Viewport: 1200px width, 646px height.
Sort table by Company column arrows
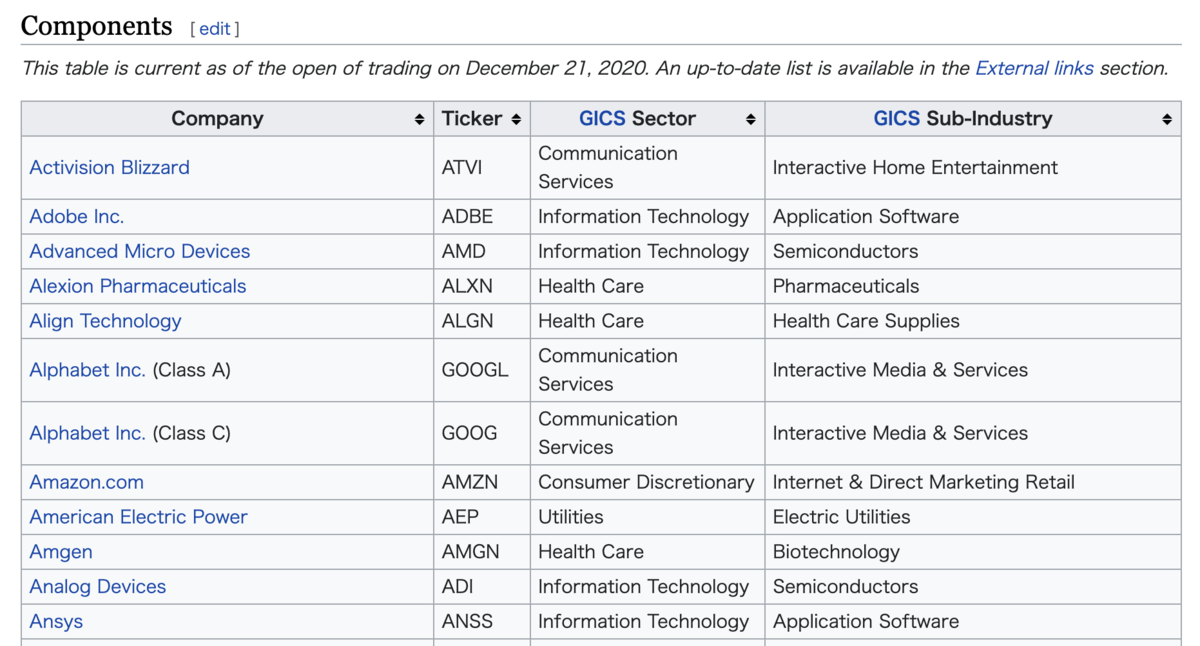[x=419, y=119]
